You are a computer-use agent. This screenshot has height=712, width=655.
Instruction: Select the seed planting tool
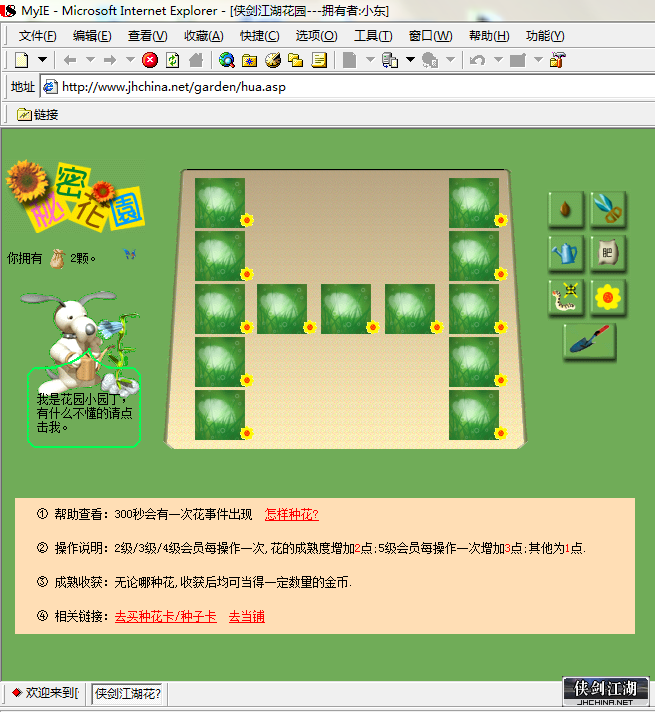566,209
